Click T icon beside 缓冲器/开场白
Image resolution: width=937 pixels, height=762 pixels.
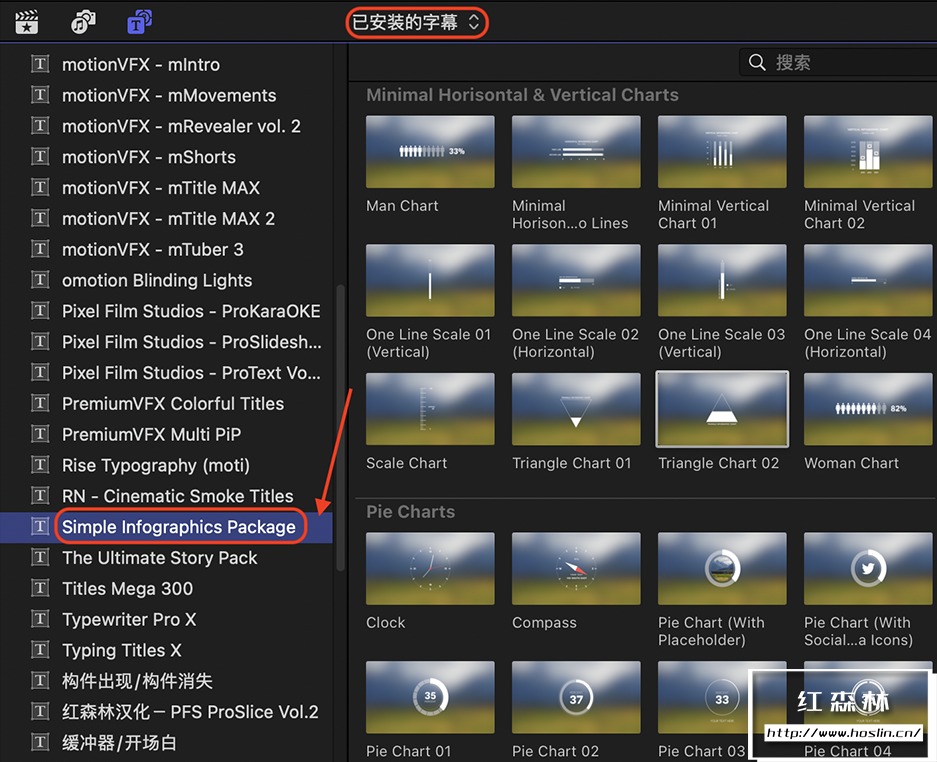(x=40, y=742)
